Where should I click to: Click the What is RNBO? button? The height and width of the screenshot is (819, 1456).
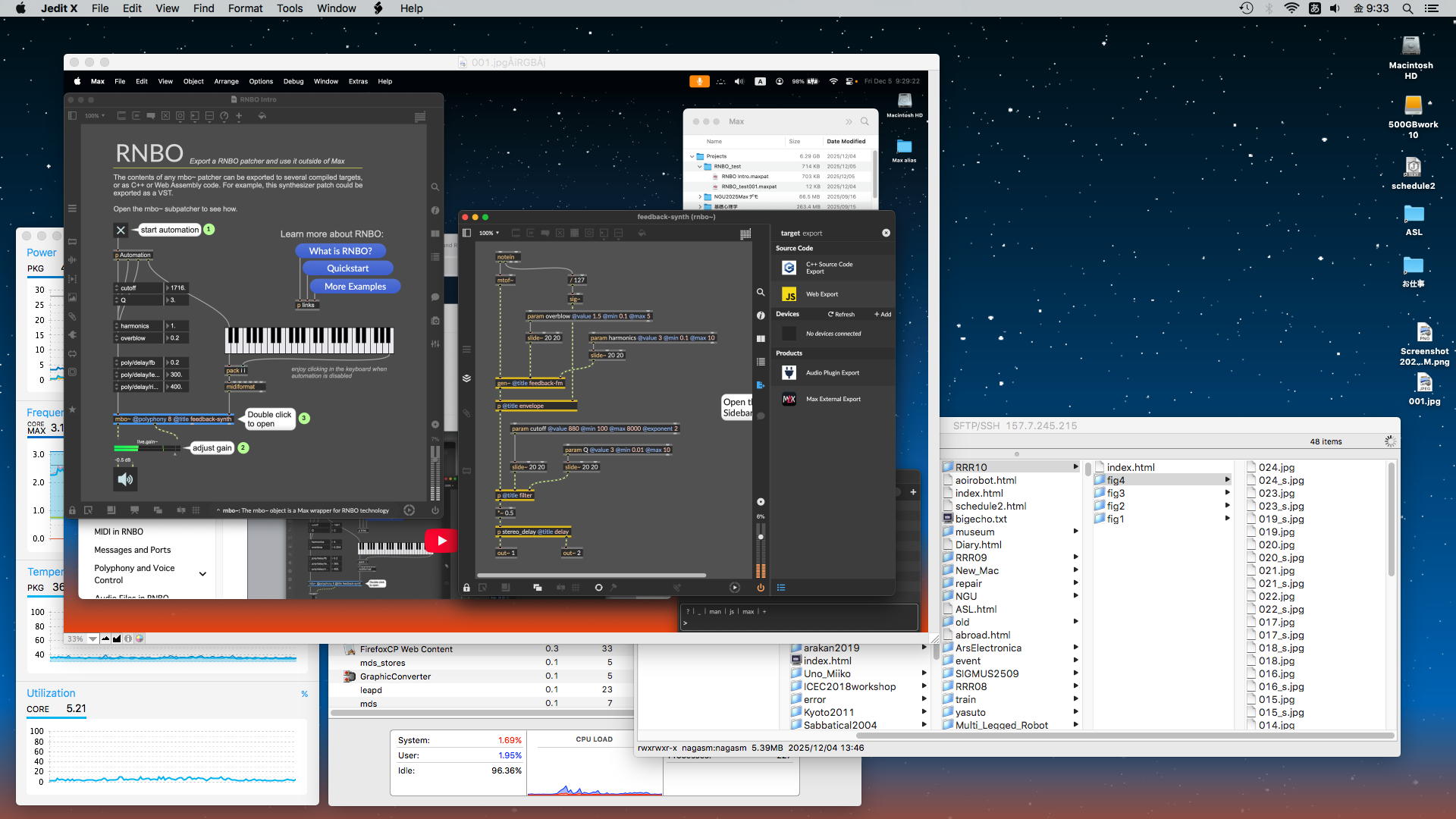(340, 251)
